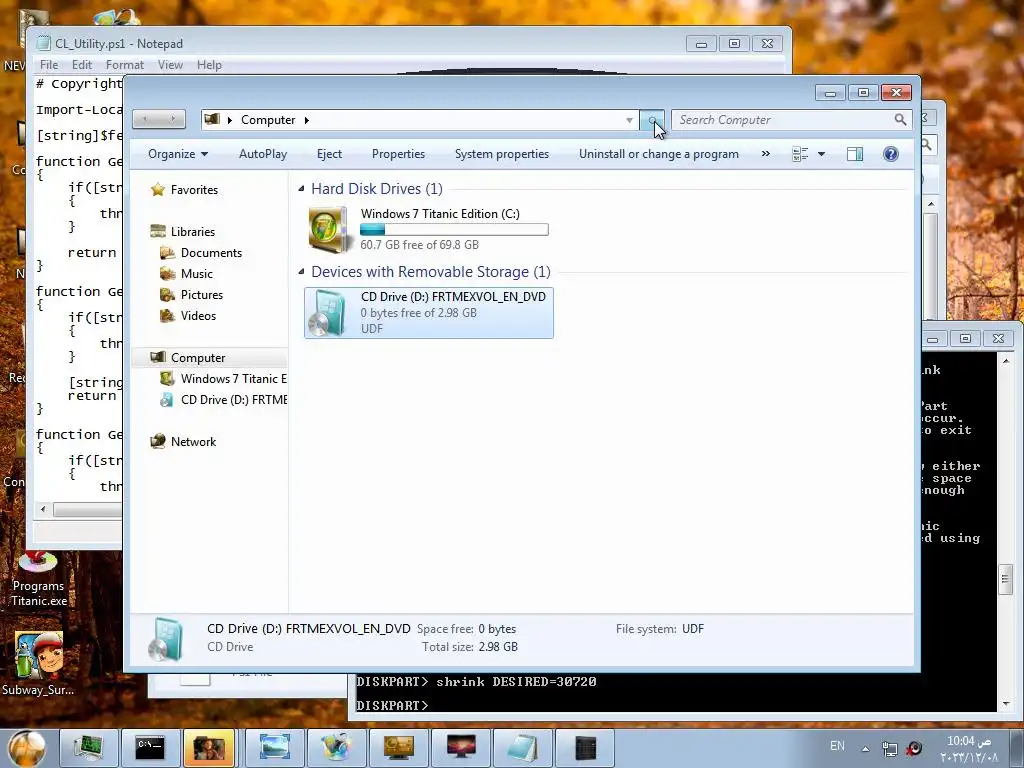Click the Search Computer input field
The height and width of the screenshot is (768, 1024).
click(784, 120)
